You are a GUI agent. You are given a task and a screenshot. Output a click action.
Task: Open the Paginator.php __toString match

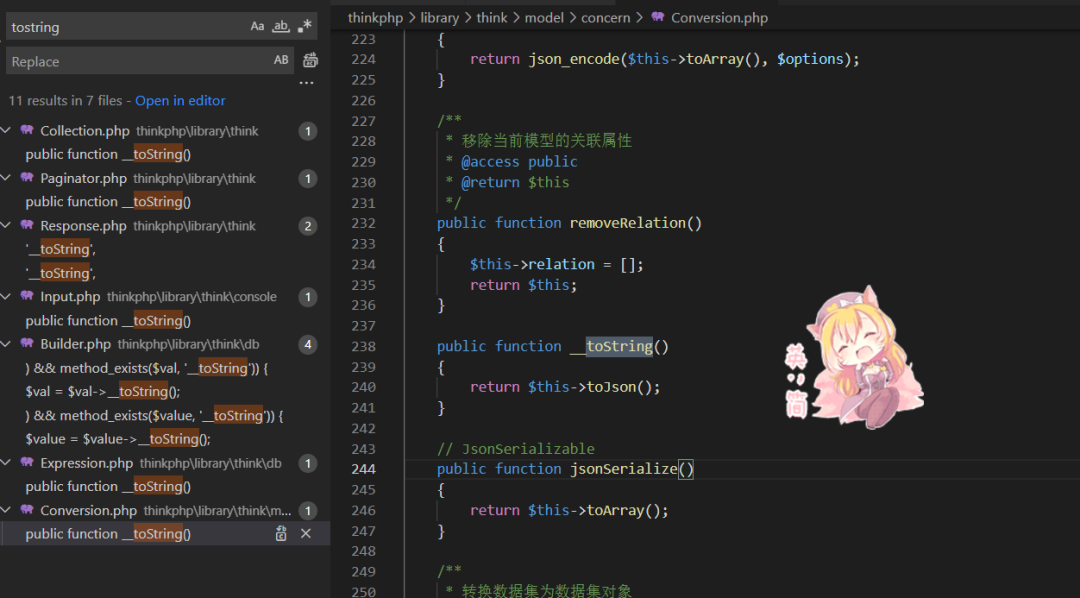108,202
